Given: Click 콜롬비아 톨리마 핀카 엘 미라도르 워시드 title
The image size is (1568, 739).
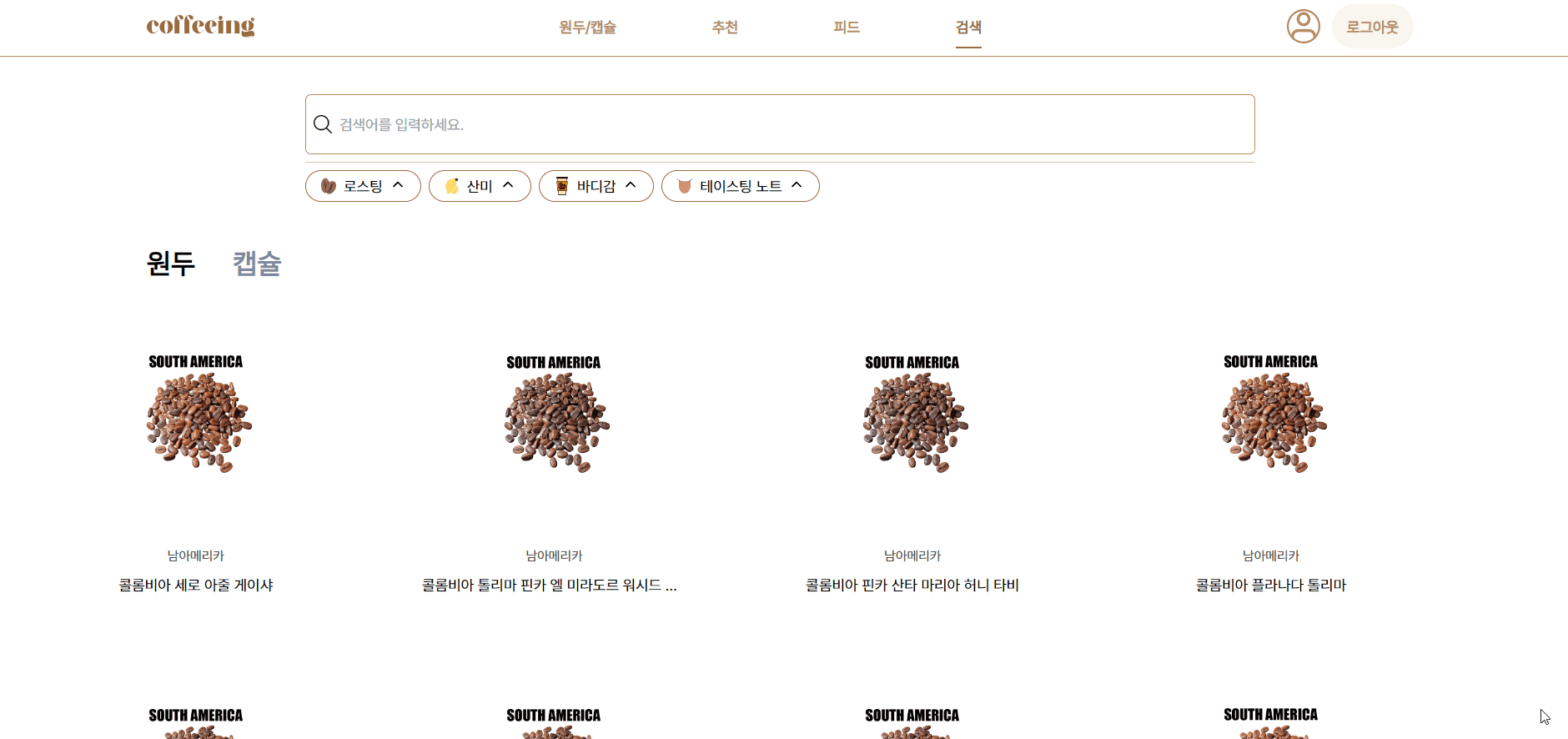Looking at the screenshot, I should coord(550,586).
